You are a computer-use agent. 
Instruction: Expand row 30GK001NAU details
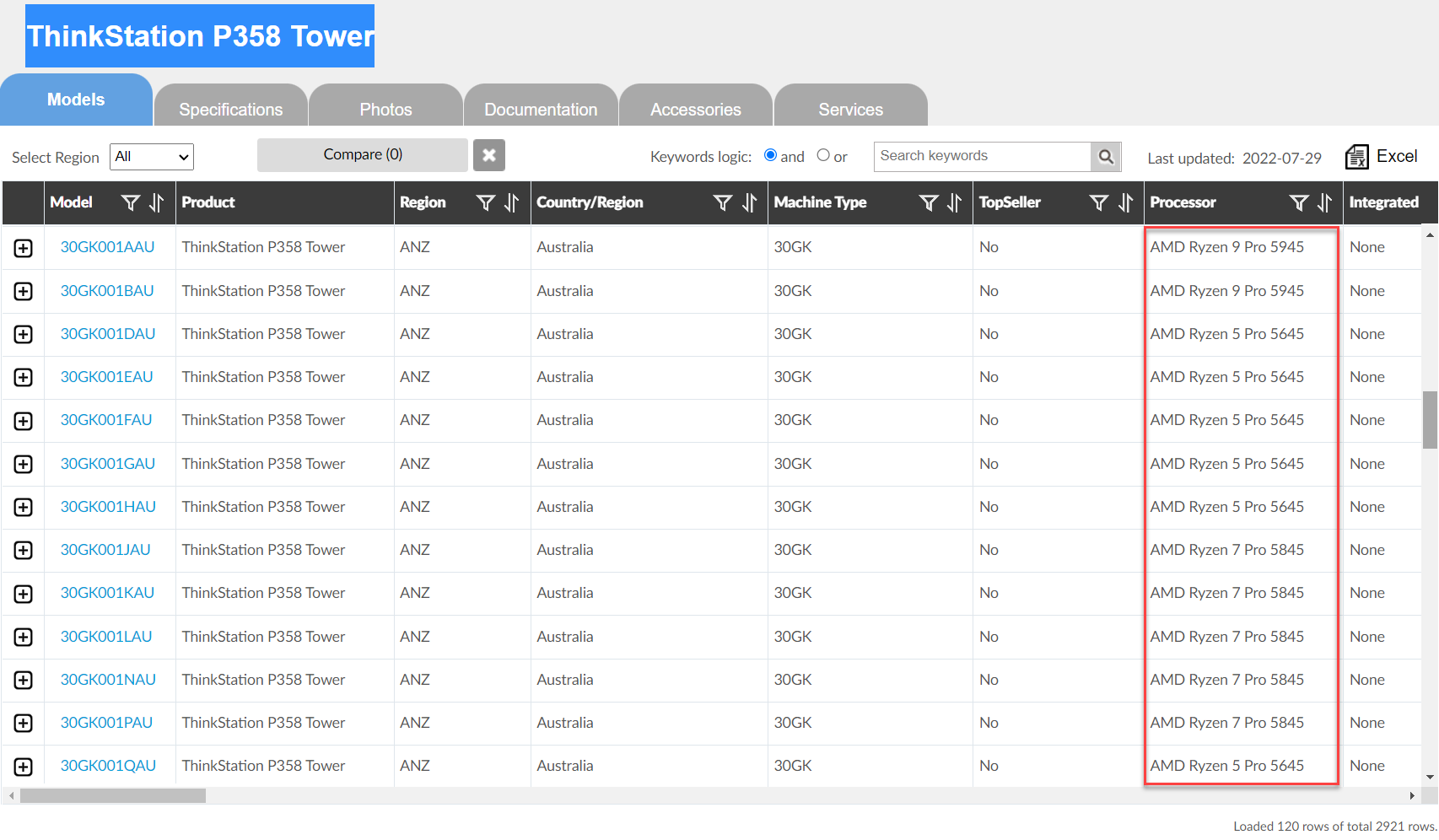[x=24, y=680]
